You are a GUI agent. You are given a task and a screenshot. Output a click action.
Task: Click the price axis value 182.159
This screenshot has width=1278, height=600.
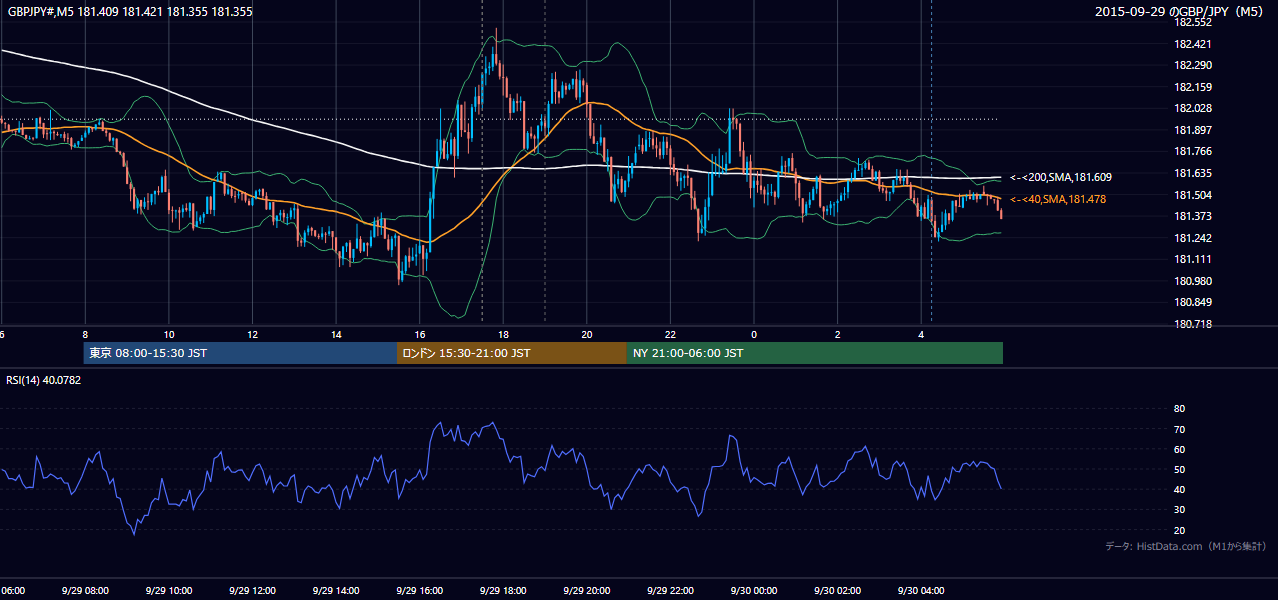pyautogui.click(x=1192, y=87)
